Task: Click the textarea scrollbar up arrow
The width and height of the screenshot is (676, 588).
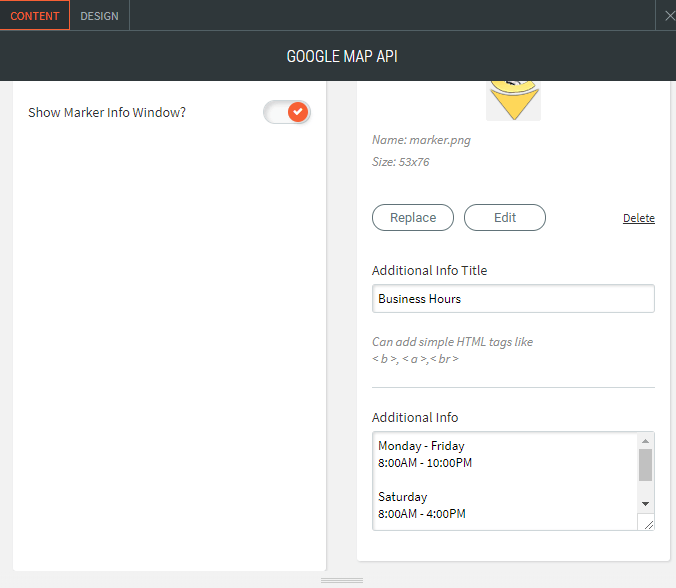Action: click(x=645, y=440)
